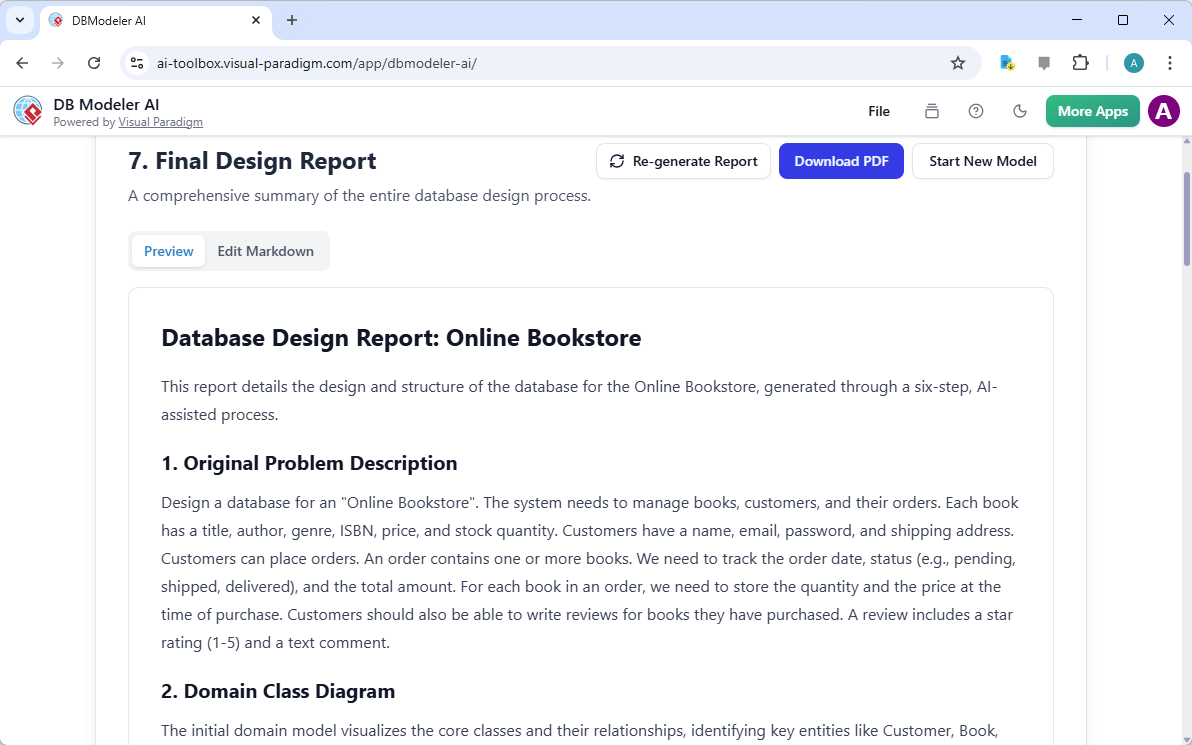Image resolution: width=1192 pixels, height=745 pixels.
Task: Open help using the question mark icon
Action: coord(976,111)
